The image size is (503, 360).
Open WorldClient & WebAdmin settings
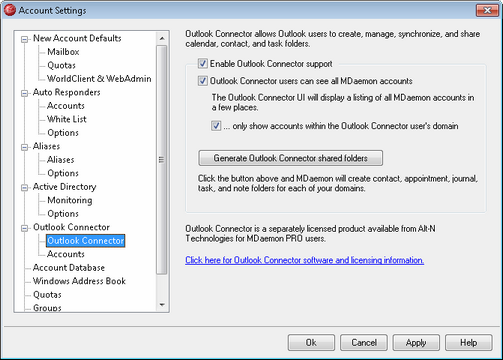99,79
